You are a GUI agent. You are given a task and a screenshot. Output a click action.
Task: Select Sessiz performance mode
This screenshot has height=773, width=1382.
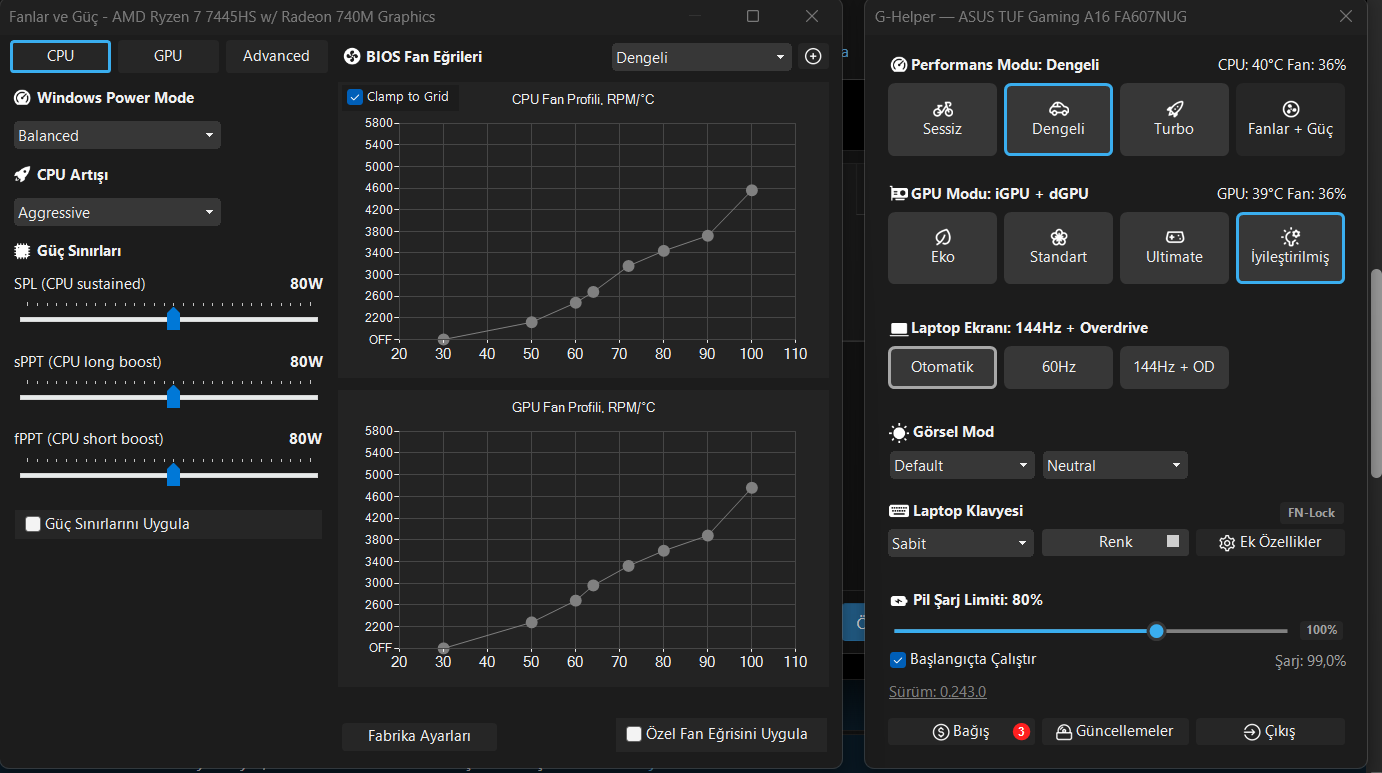[x=942, y=119]
